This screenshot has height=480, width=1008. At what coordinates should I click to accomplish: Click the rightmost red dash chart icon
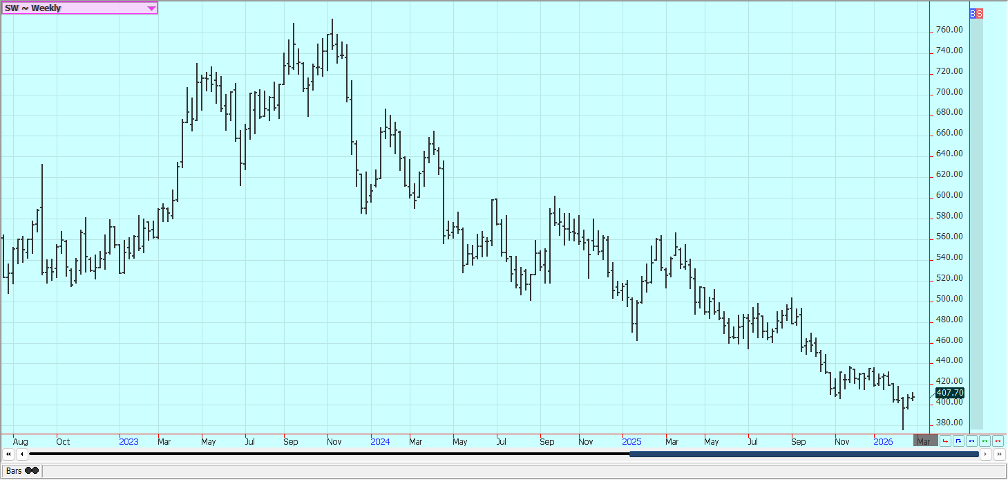pos(997,441)
